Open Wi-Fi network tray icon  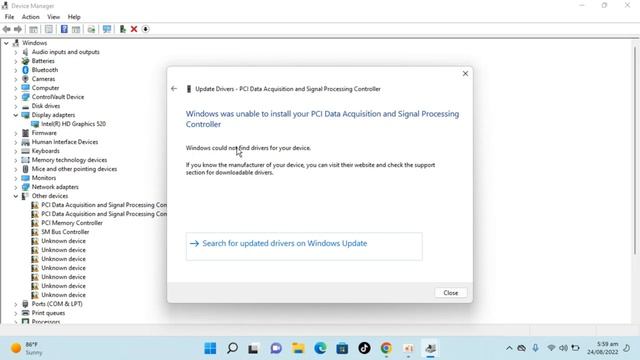[551, 348]
